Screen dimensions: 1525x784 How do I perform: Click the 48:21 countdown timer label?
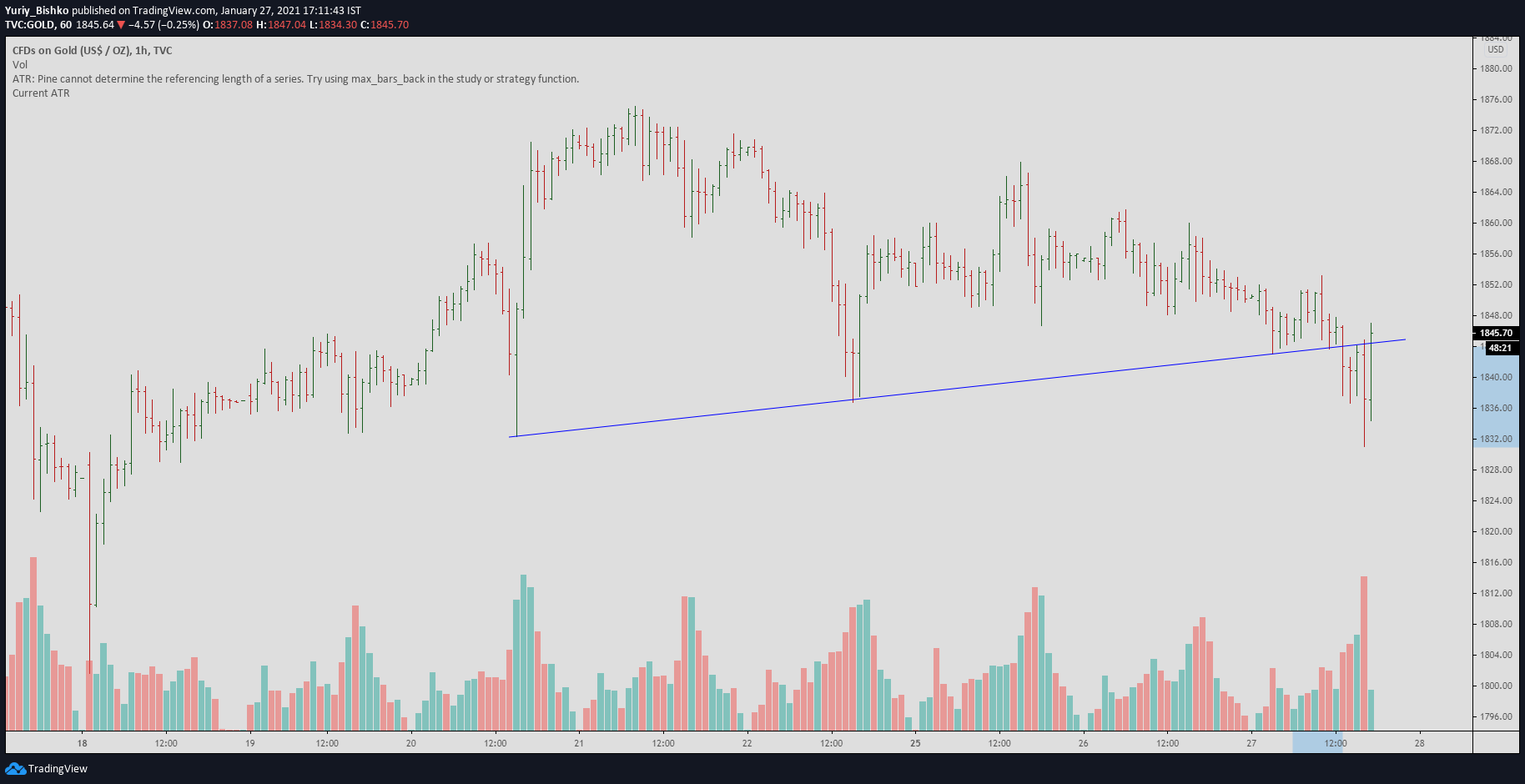pos(1500,348)
